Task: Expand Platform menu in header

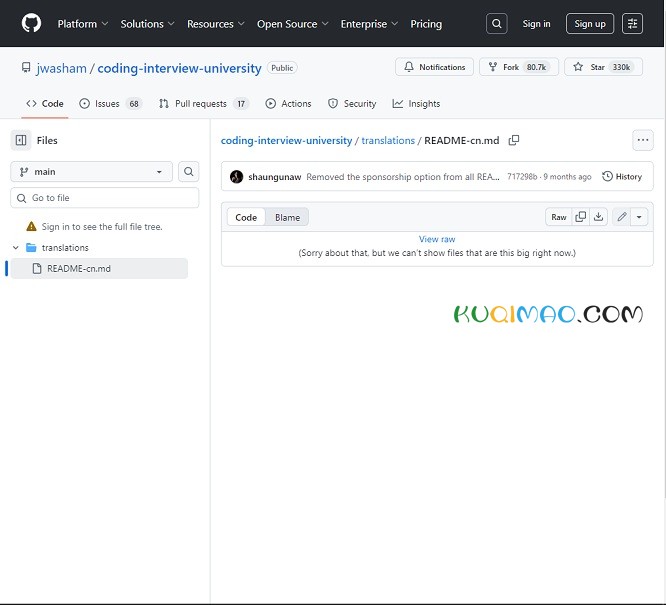Action: pos(83,24)
